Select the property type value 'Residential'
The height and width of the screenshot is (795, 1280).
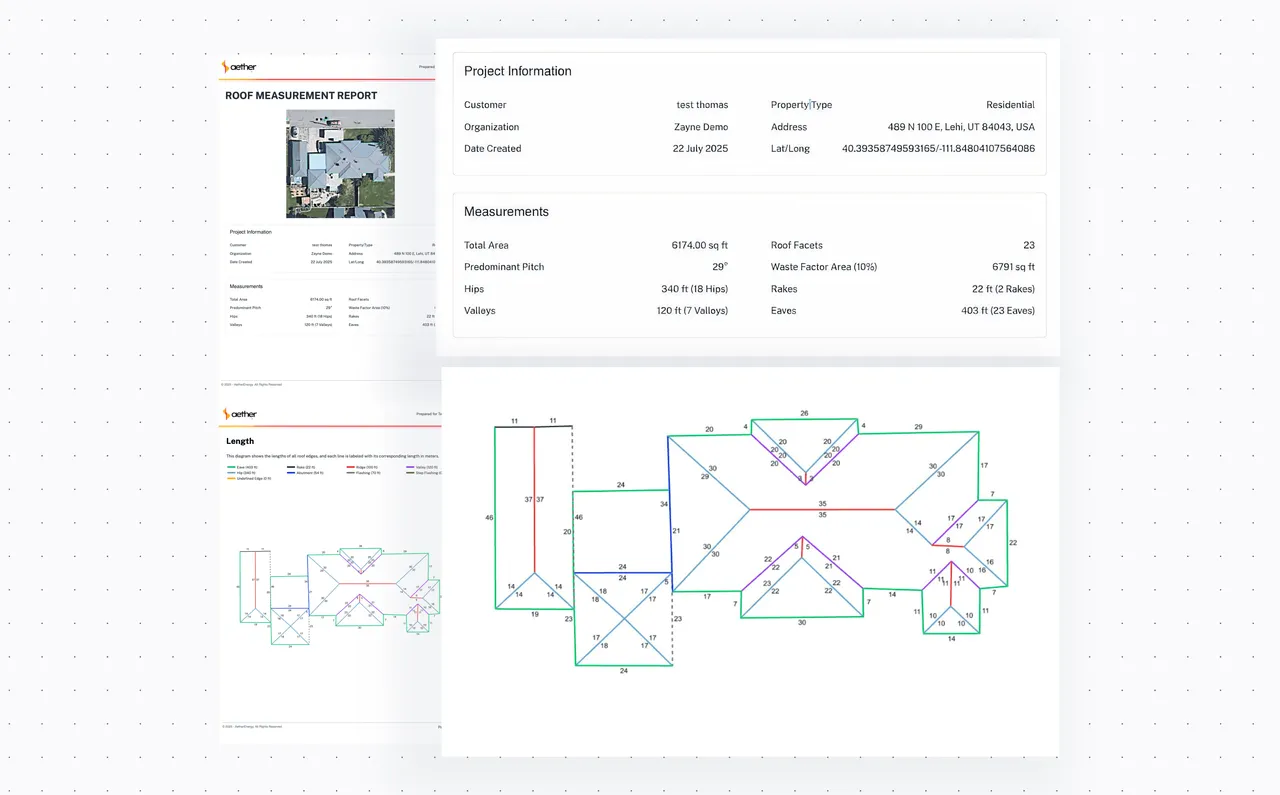pos(1010,105)
